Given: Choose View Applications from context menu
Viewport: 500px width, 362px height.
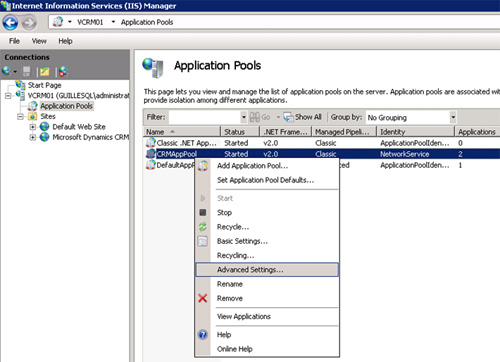Looking at the screenshot, I should pyautogui.click(x=267, y=316).
